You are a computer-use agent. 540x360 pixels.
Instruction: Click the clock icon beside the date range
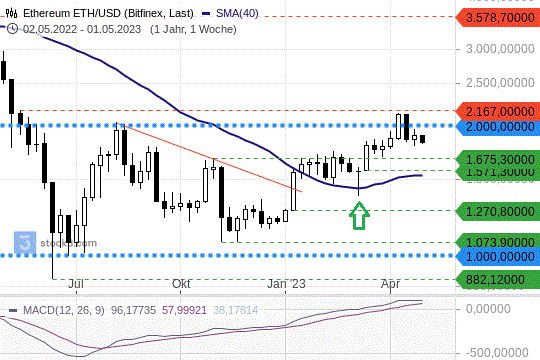[x=12, y=29]
